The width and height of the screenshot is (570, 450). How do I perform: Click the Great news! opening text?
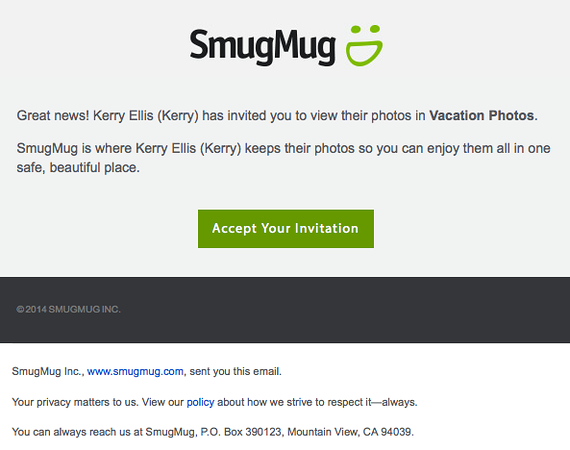point(53,116)
